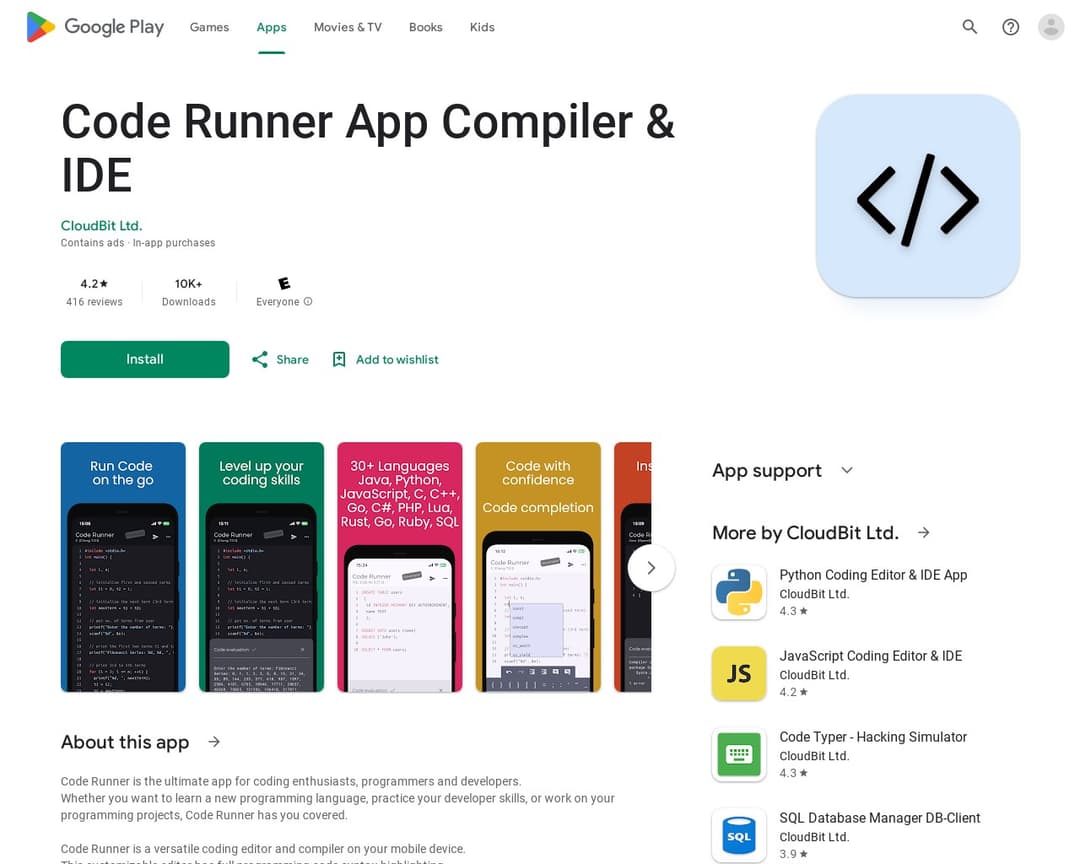Click the Code Runner app icon
Image resolution: width=1080 pixels, height=864 pixels.
917,197
